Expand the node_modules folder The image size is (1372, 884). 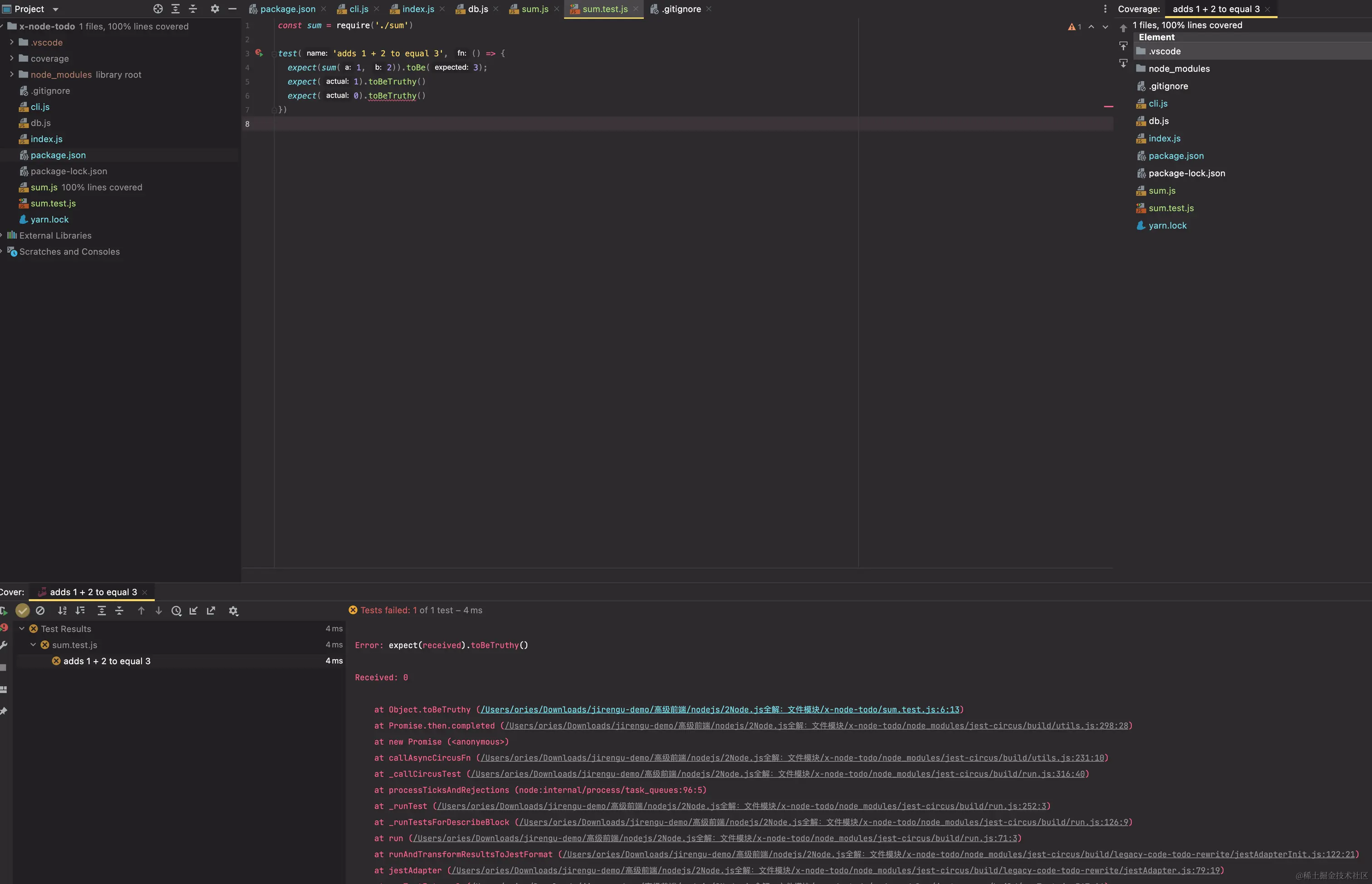pyautogui.click(x=11, y=74)
